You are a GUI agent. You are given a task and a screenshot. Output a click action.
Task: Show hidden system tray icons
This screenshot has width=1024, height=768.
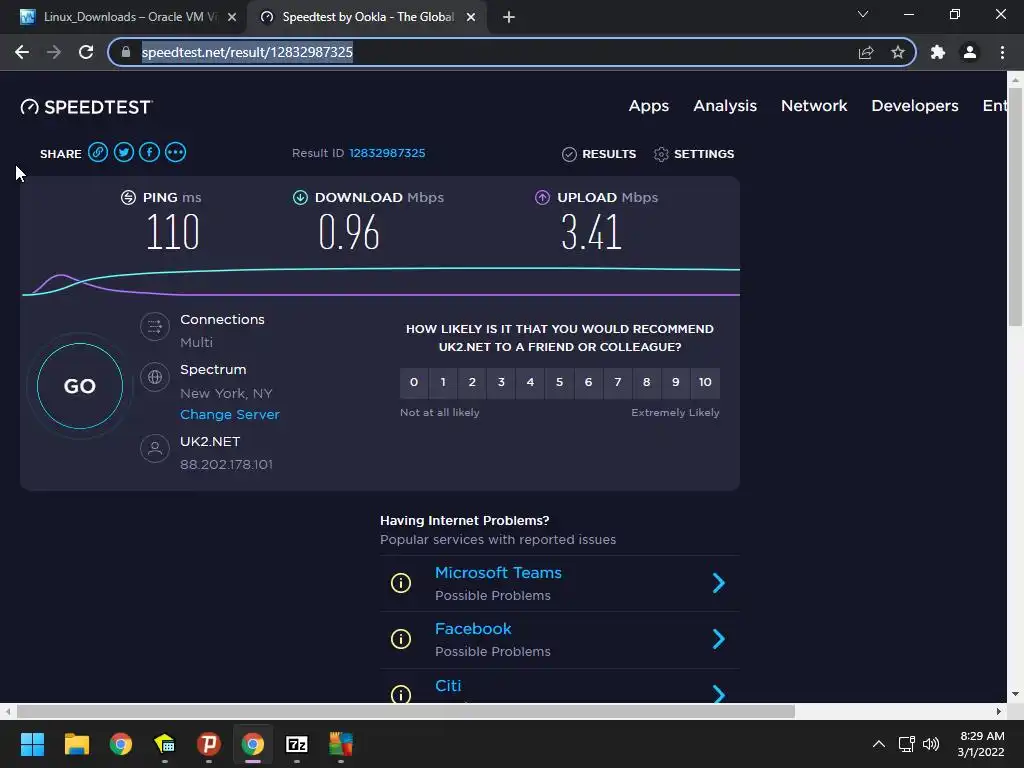point(879,744)
